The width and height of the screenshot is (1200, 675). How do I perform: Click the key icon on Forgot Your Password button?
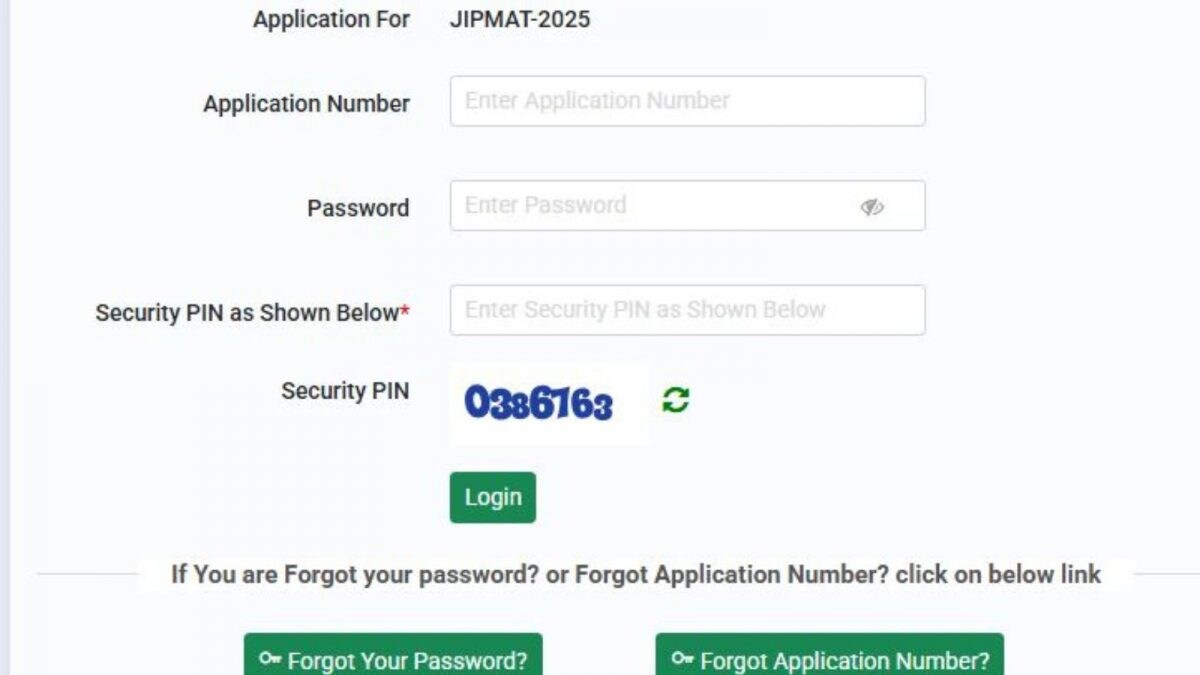click(267, 660)
